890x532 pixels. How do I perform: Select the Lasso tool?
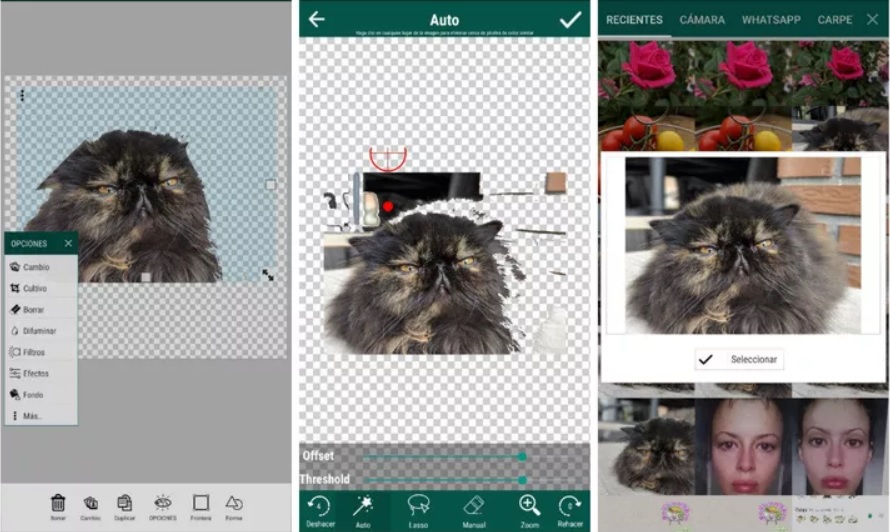point(419,509)
